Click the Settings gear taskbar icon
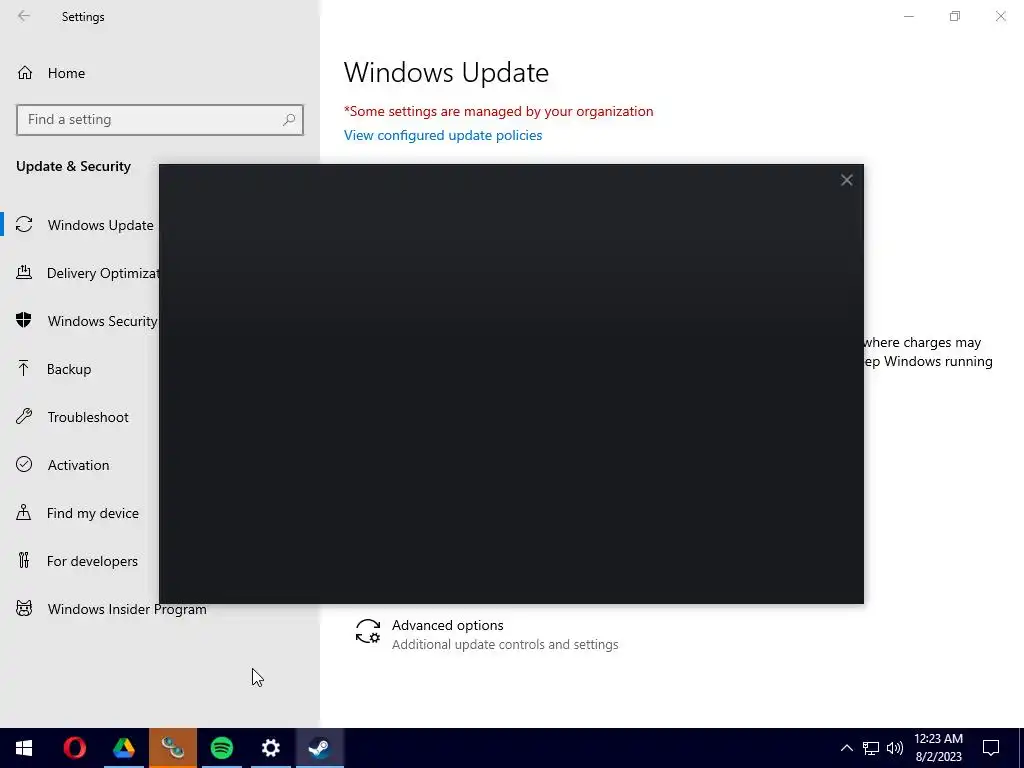 point(270,748)
